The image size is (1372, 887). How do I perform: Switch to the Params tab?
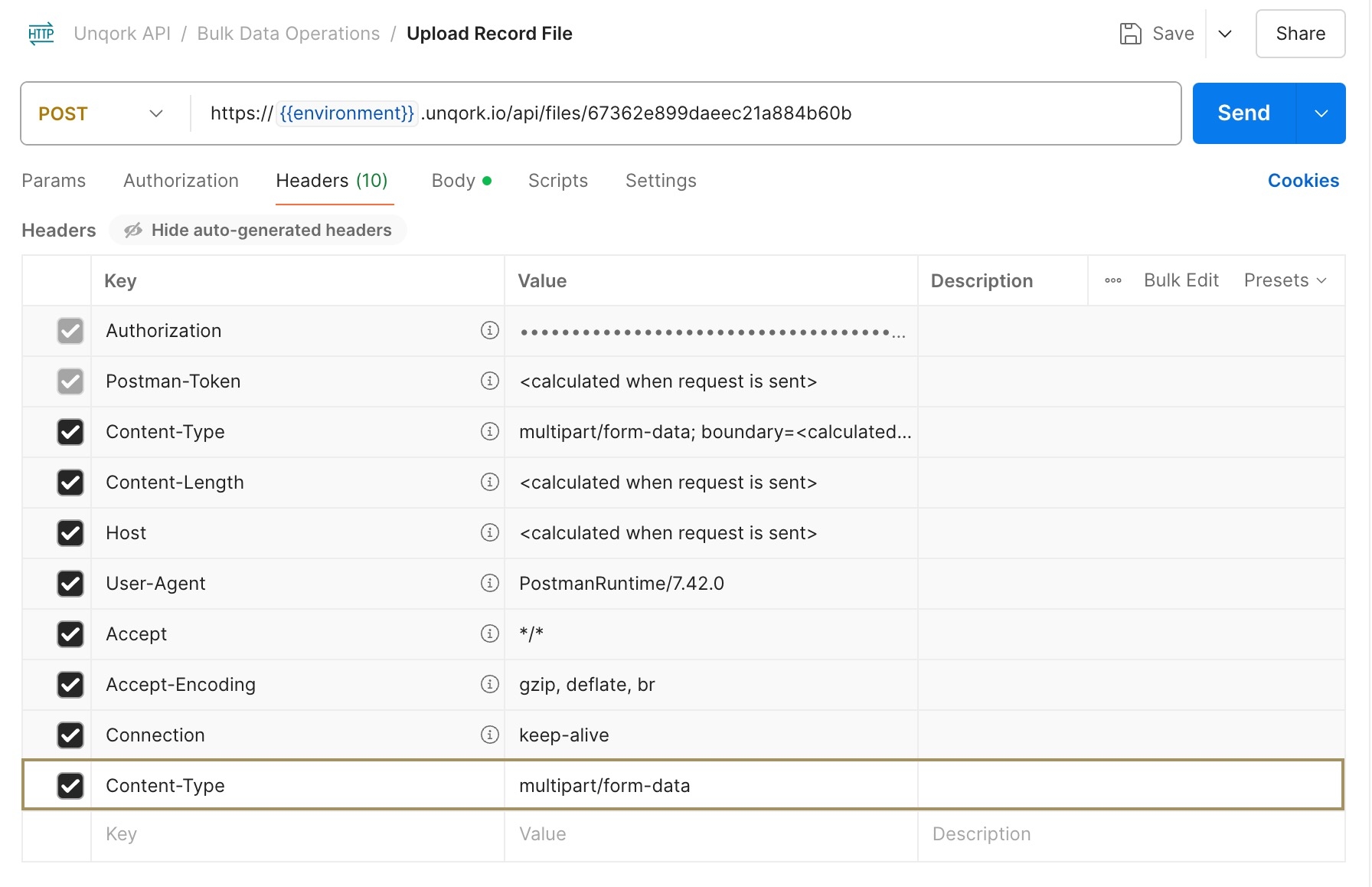[54, 181]
